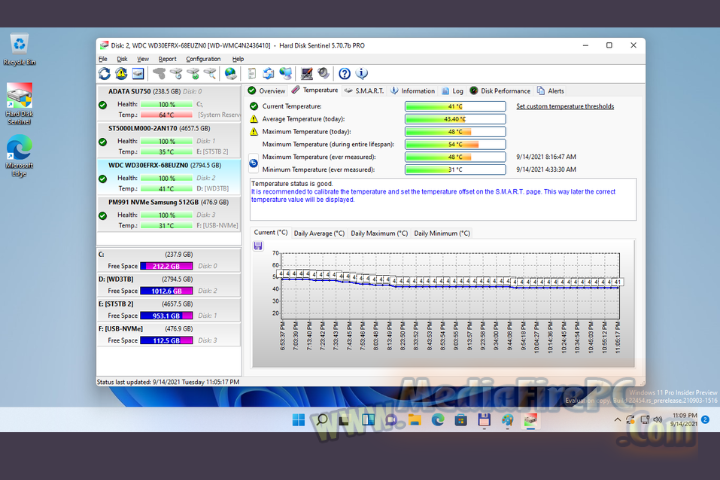Image resolution: width=720 pixels, height=480 pixels.
Task: Click the globe with monitor network icon
Action: pyautogui.click(x=286, y=73)
